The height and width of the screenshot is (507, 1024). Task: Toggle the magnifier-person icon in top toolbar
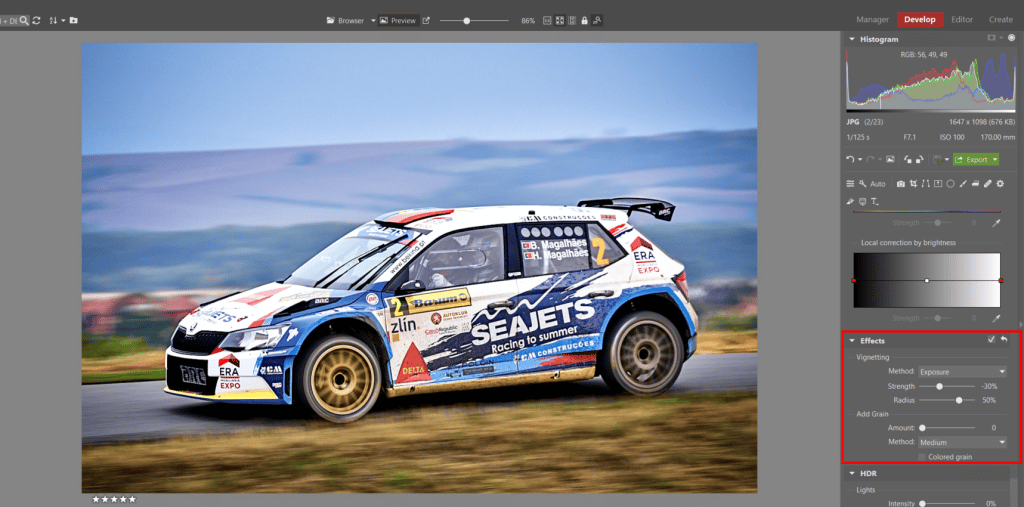(x=597, y=20)
